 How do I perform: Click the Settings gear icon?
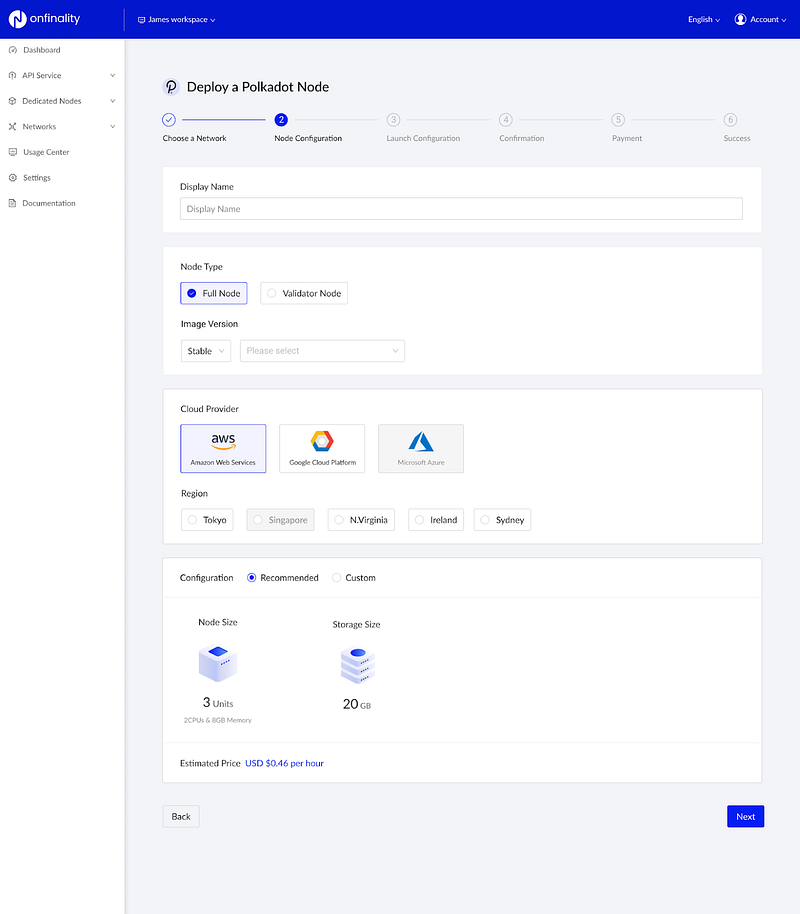tap(13, 178)
